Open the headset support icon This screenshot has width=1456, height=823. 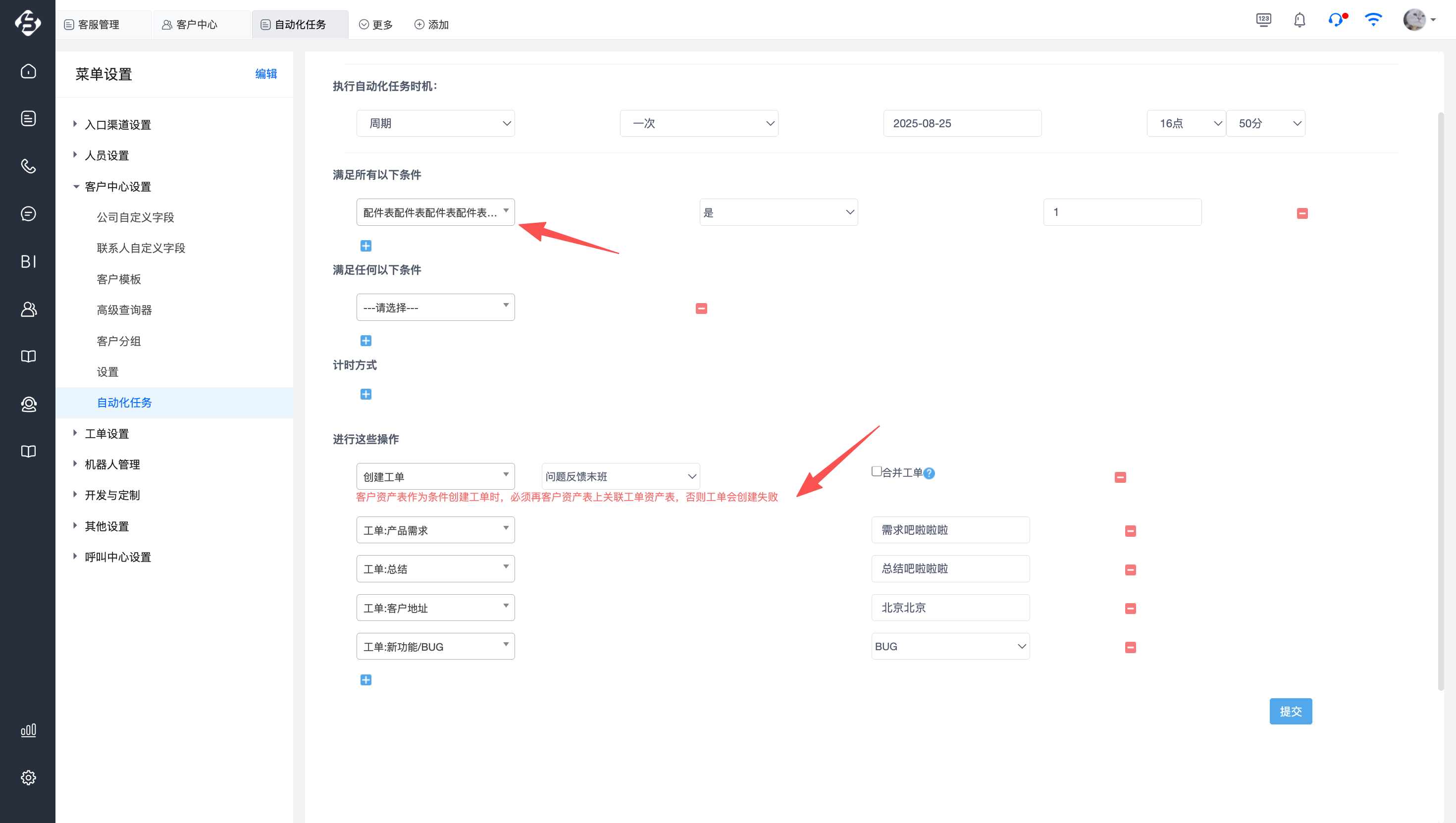pos(1336,20)
